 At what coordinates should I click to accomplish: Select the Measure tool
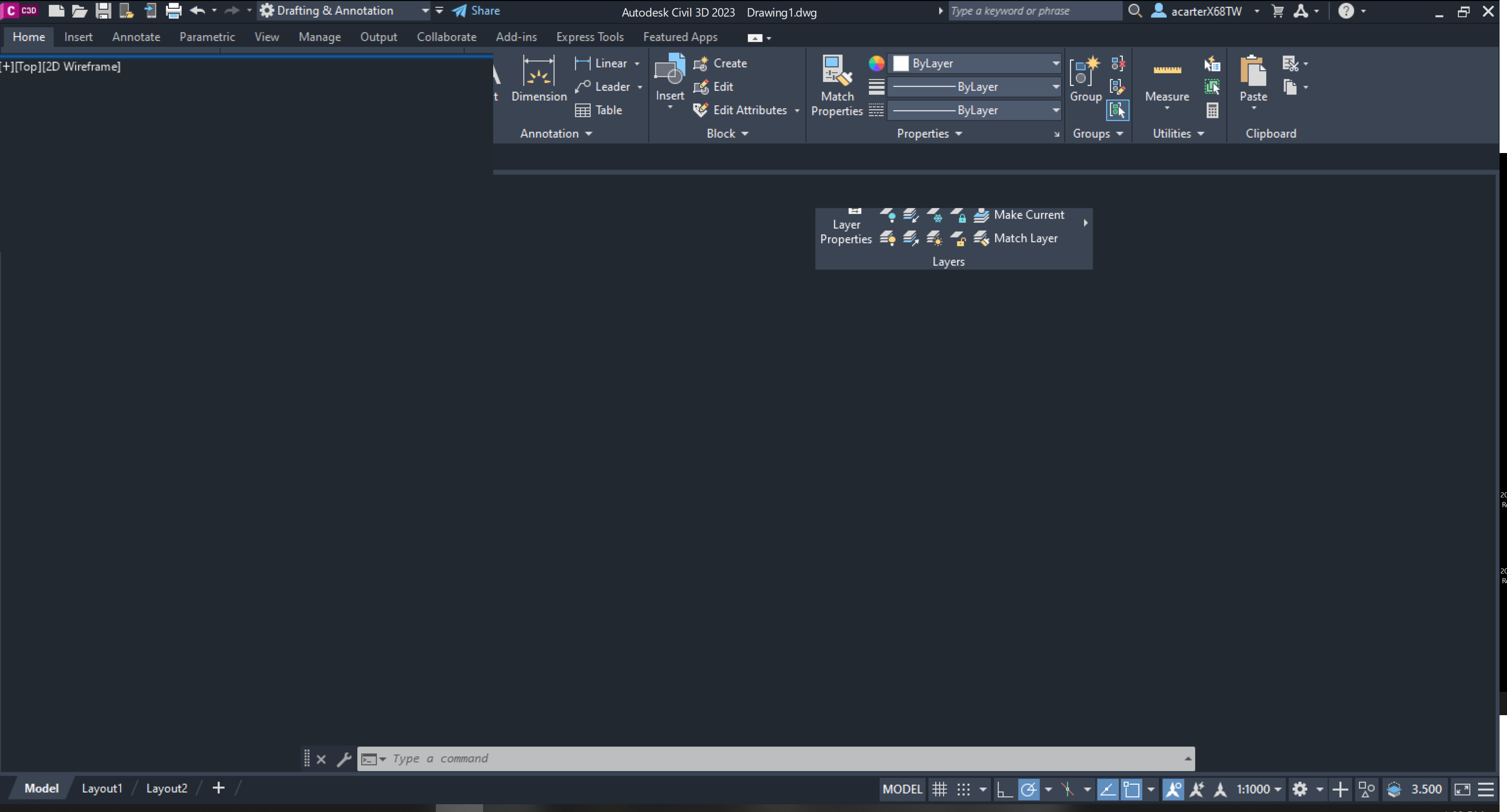(1166, 82)
